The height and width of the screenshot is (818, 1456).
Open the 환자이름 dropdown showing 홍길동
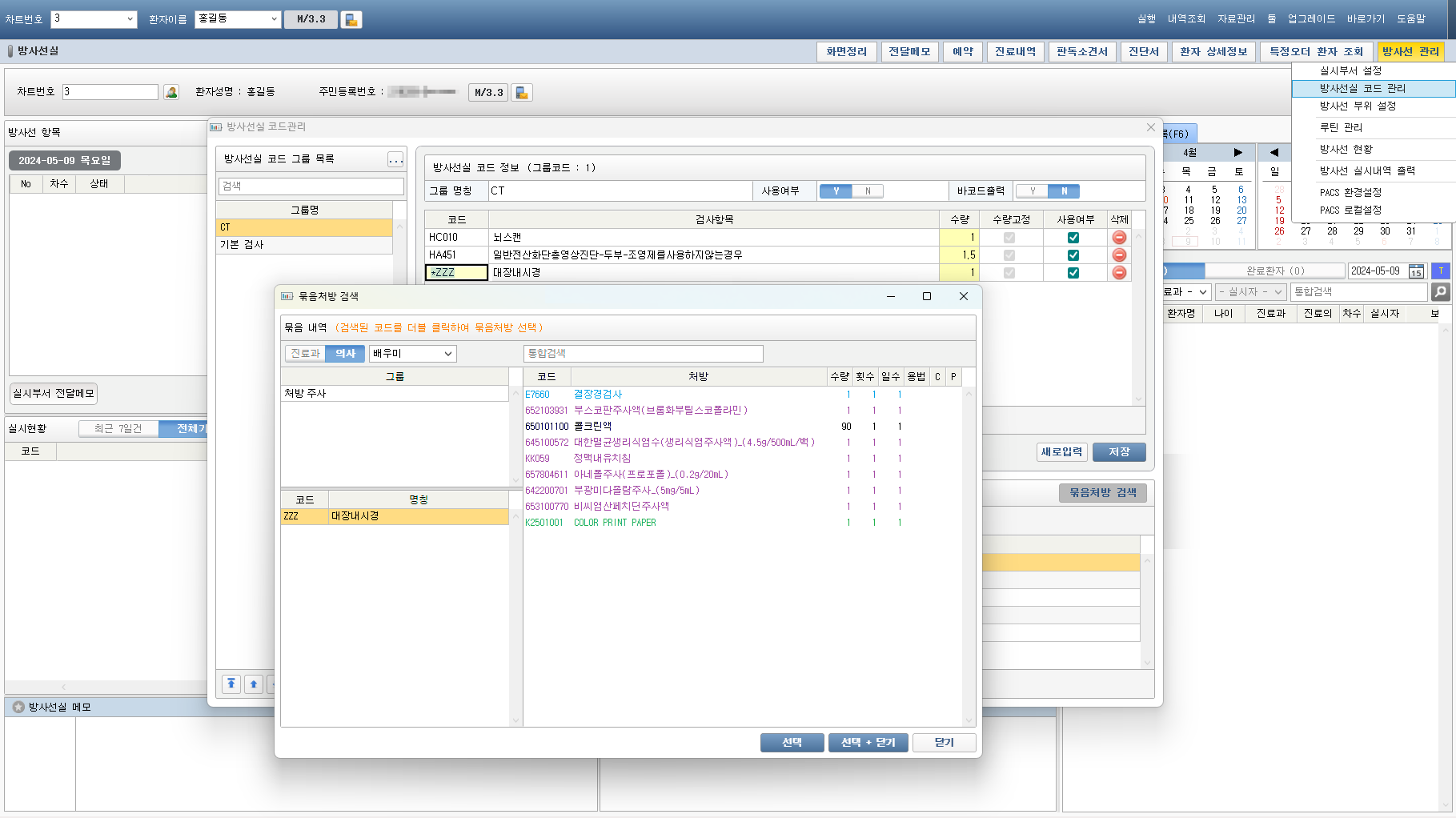point(274,19)
